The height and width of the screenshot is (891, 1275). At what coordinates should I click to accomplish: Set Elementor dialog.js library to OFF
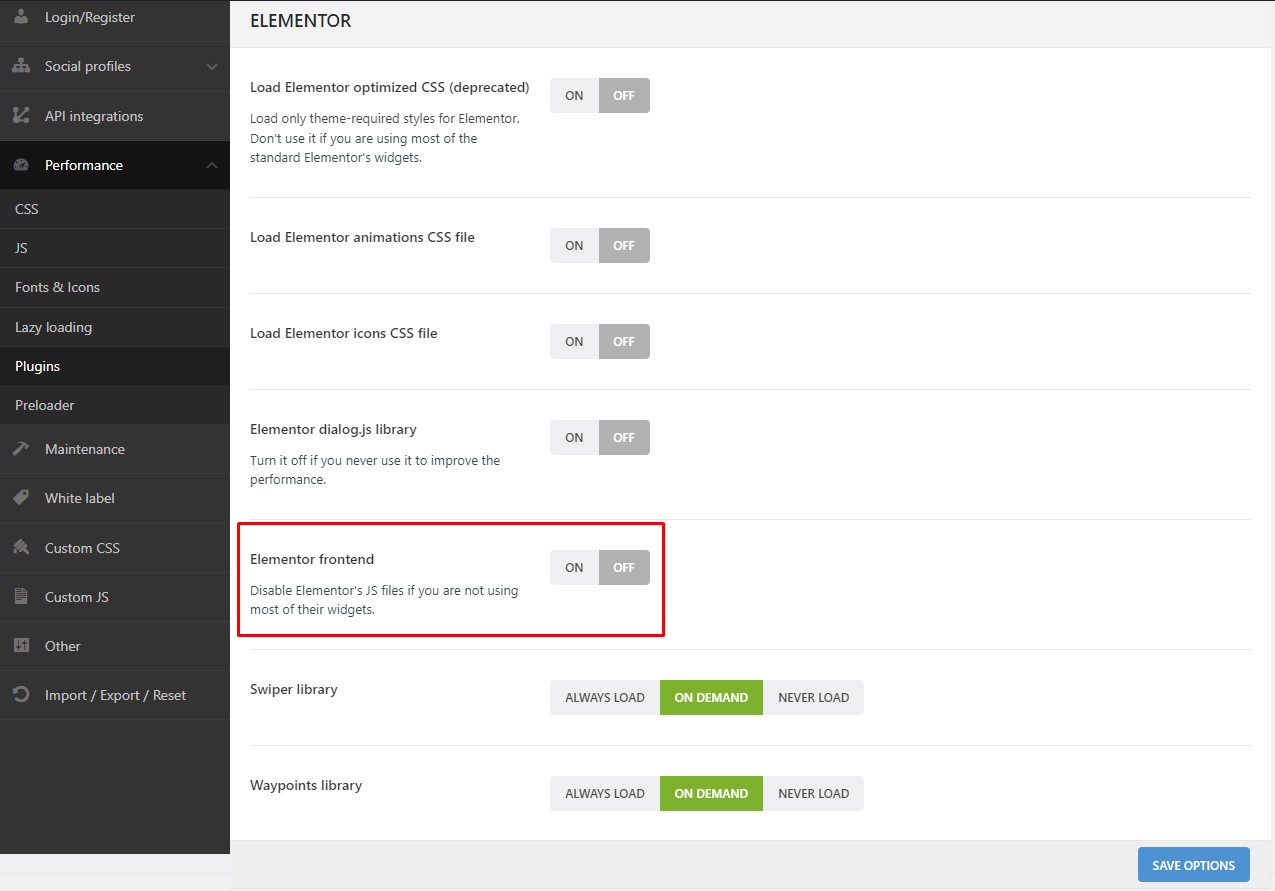[x=624, y=438]
